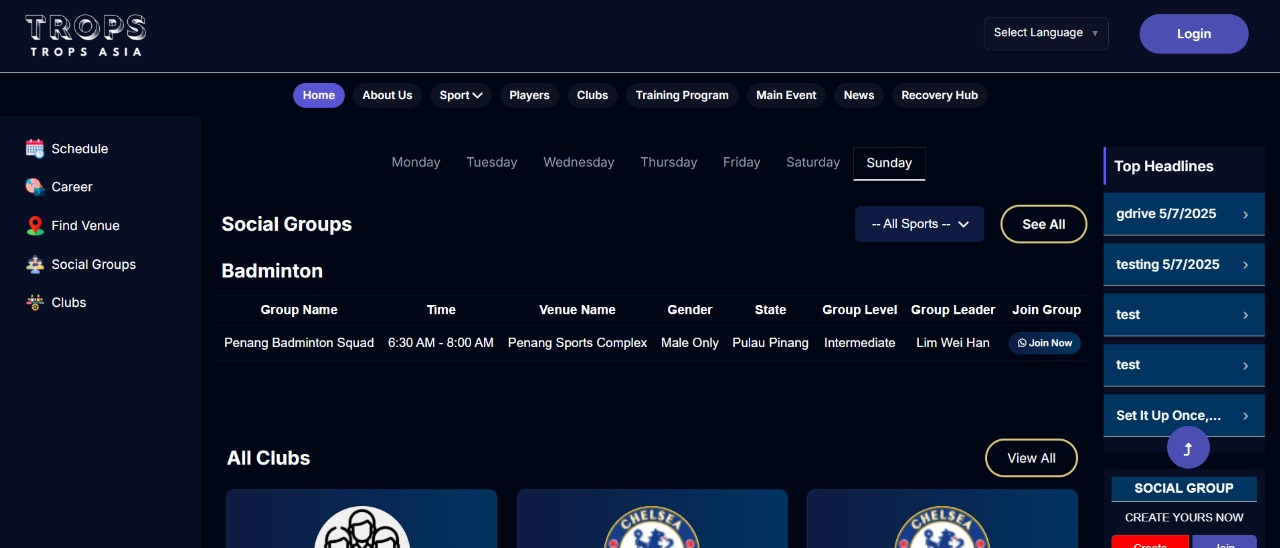
Task: Click the Schedule calendar icon in sidebar
Action: tap(35, 149)
